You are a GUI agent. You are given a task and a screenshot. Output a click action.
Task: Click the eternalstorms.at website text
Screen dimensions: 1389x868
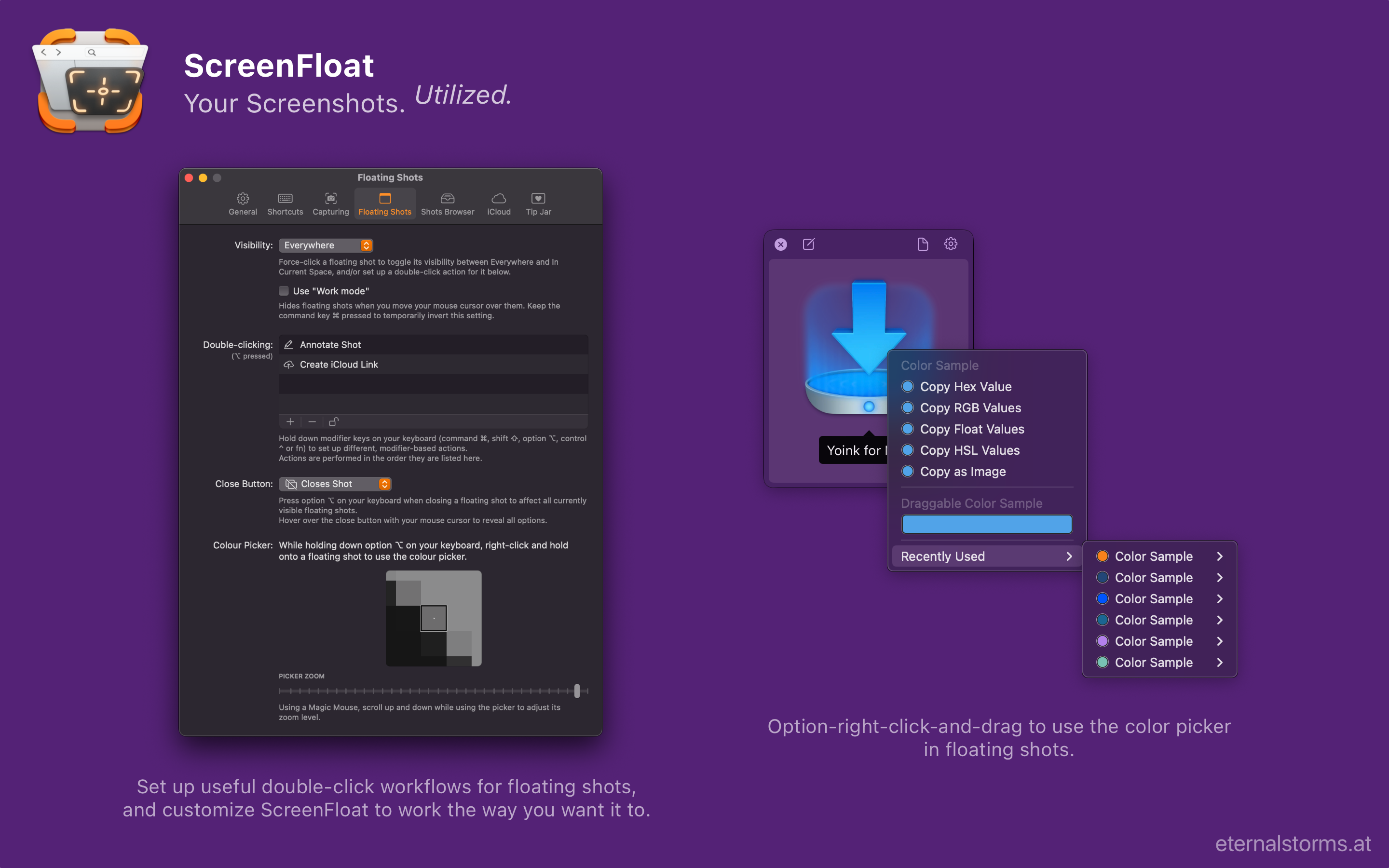click(1293, 843)
